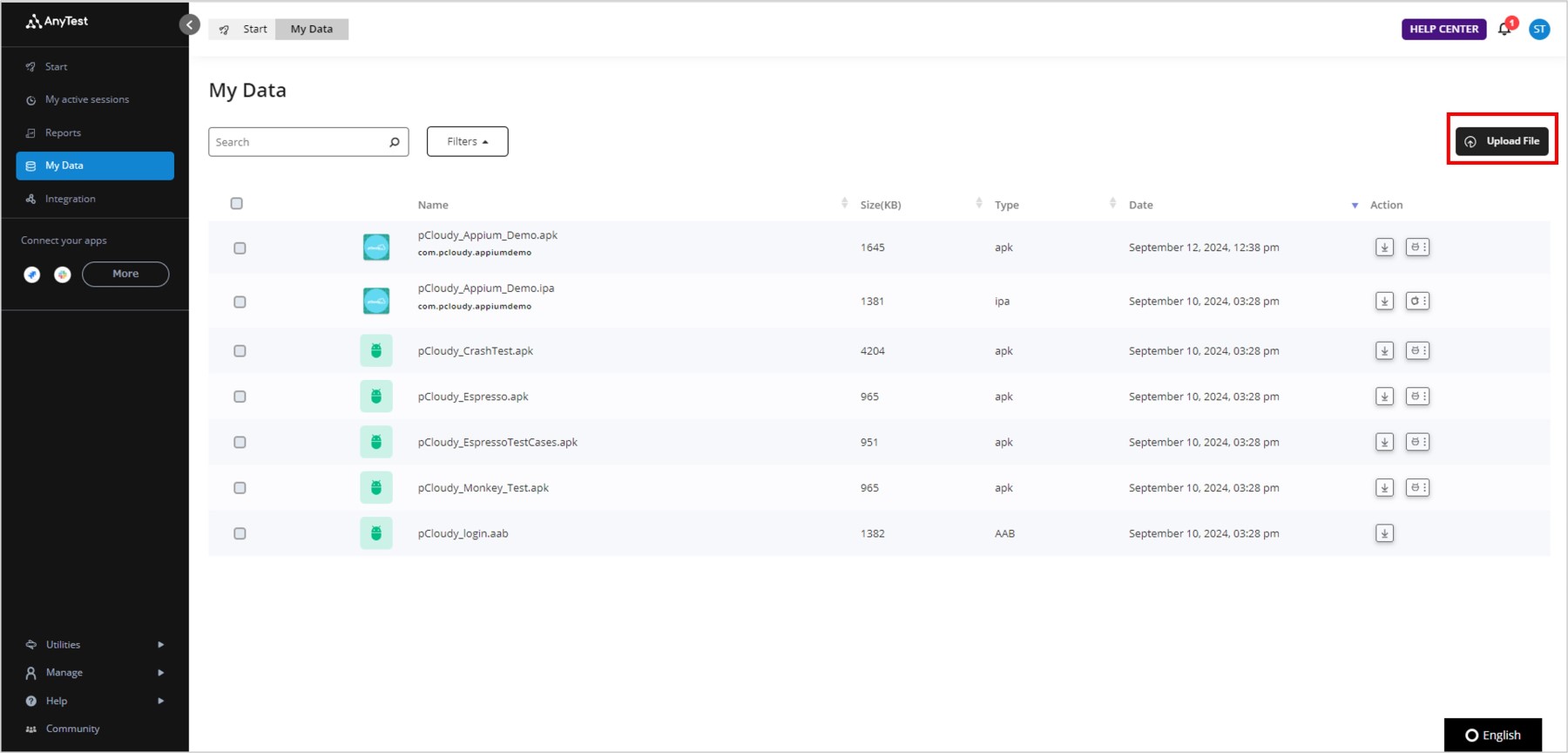Open the notifications bell
The height and width of the screenshot is (753, 1568).
1504,29
